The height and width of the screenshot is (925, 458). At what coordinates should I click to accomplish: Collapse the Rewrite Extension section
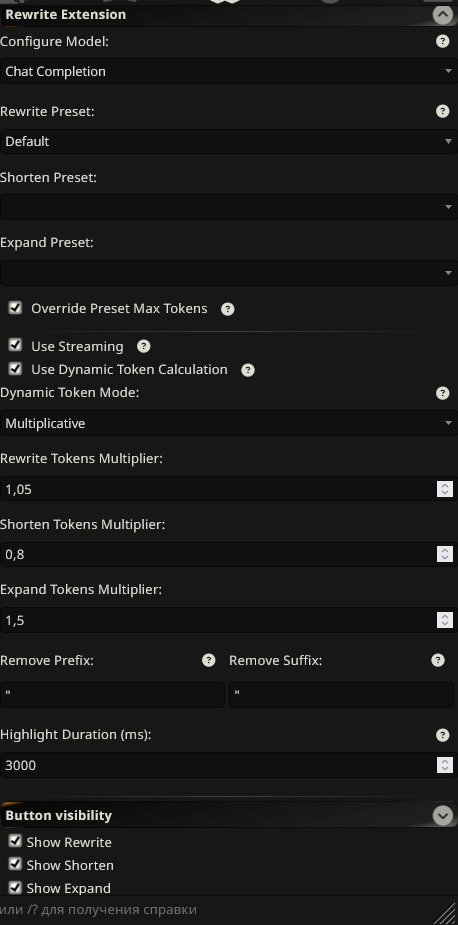pyautogui.click(x=443, y=14)
